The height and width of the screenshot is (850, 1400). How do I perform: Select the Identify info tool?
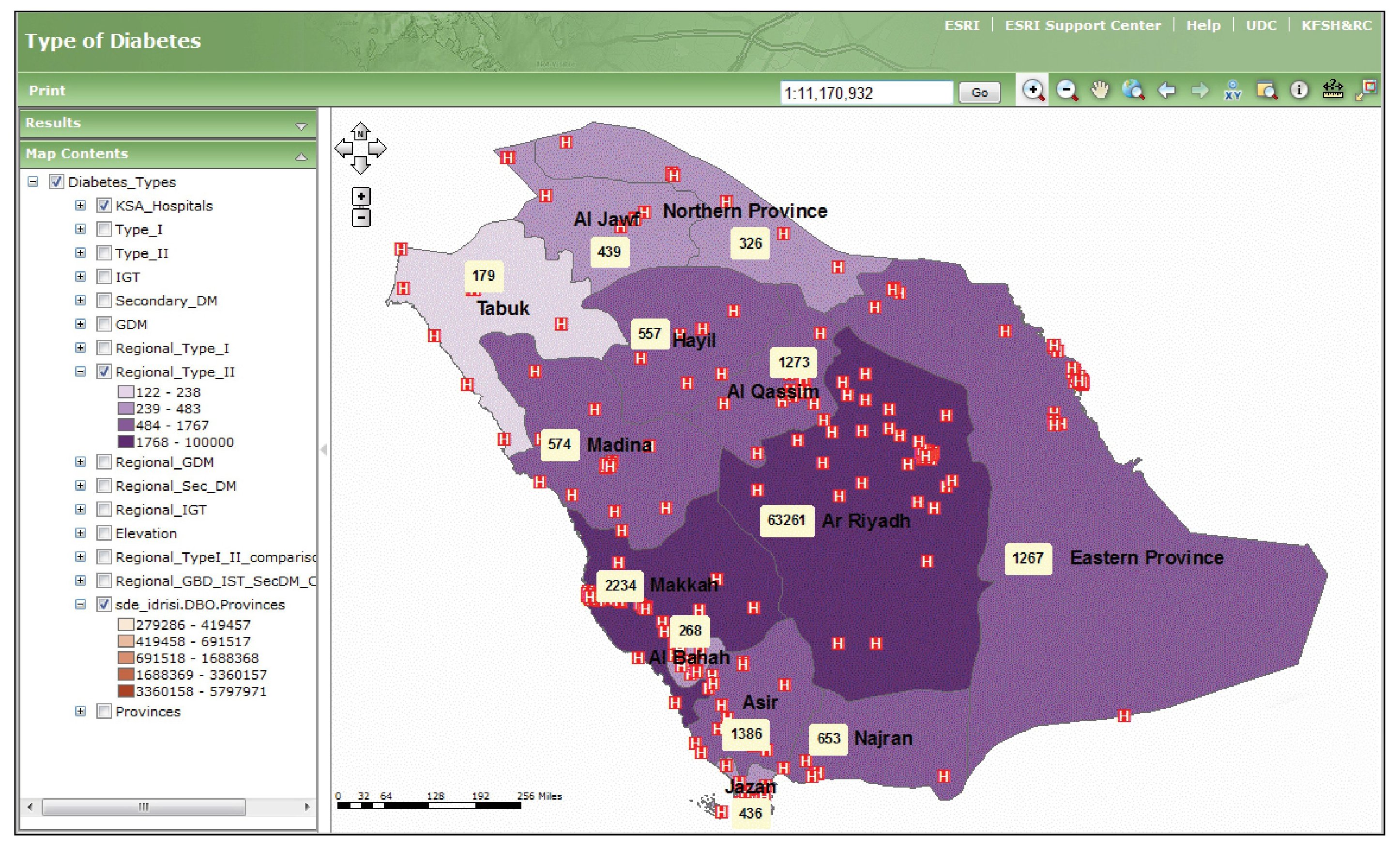coord(1299,91)
